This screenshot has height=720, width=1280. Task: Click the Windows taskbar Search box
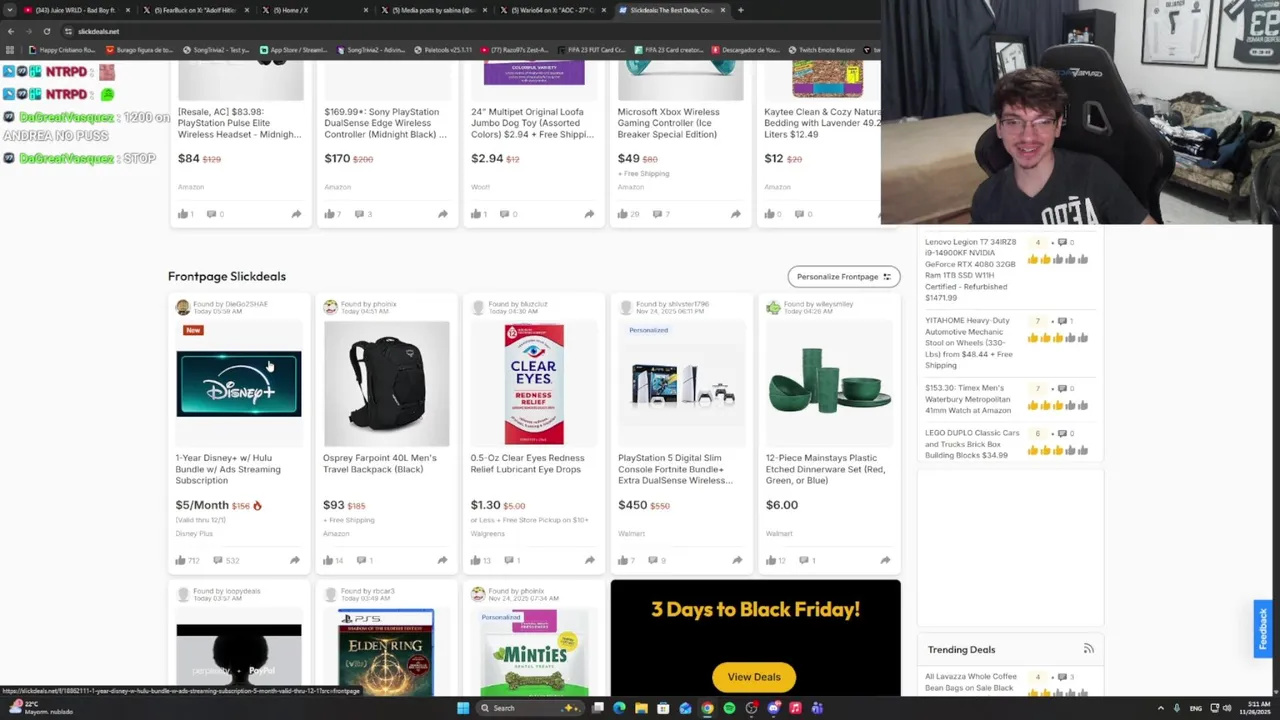point(528,708)
